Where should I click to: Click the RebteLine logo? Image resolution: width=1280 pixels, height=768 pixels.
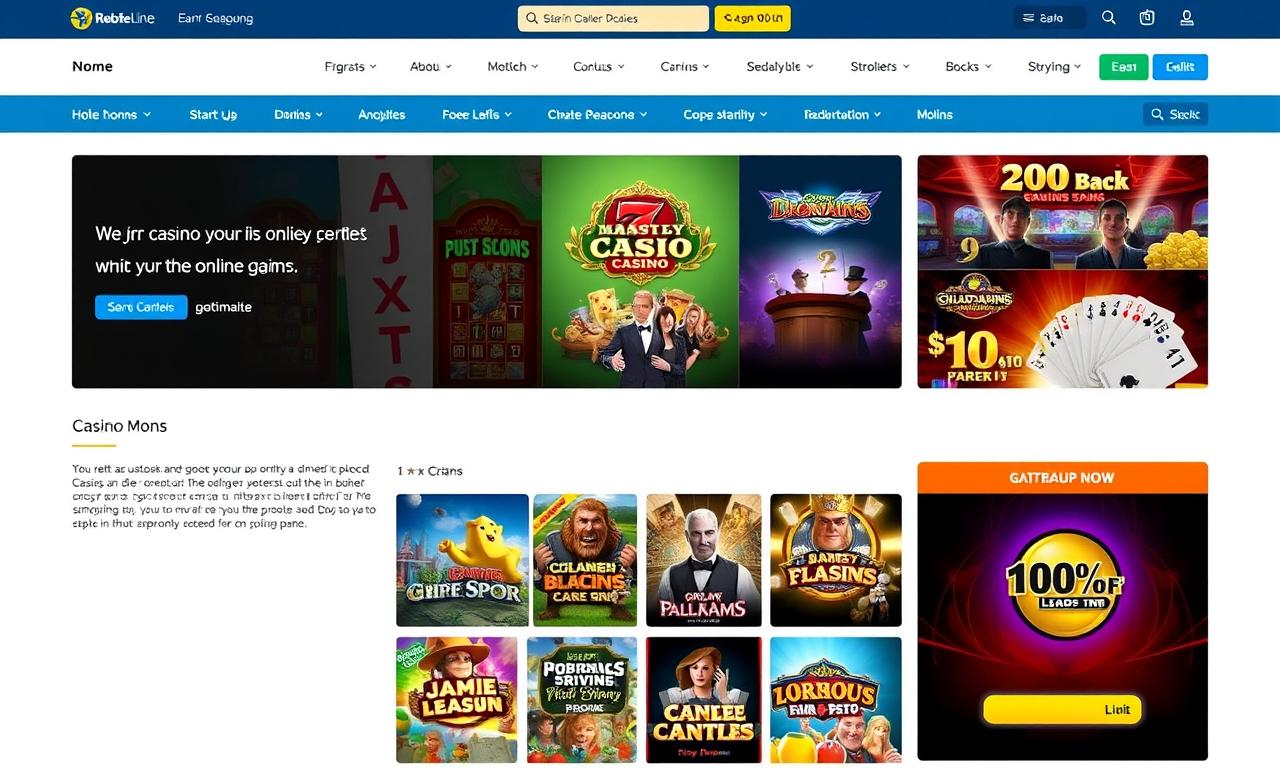coord(112,18)
